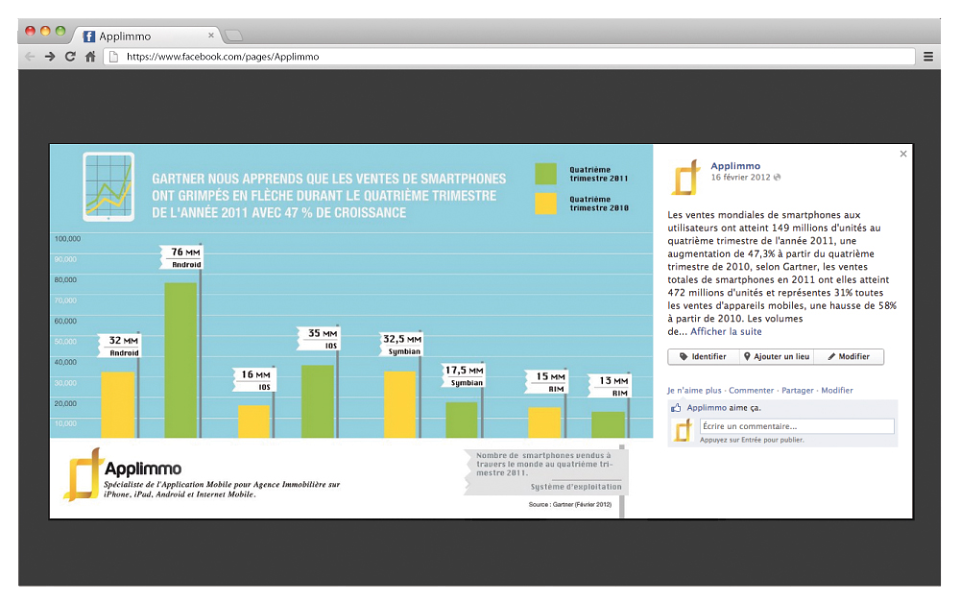
Task: Click the Commenter link
Action: click(x=751, y=390)
